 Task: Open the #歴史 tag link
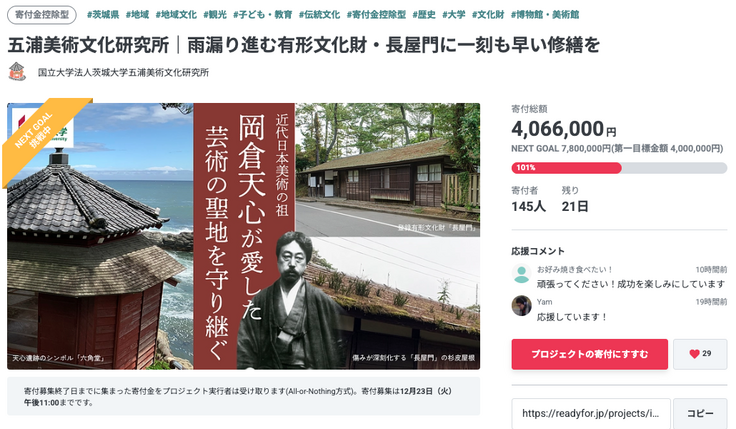[x=424, y=15]
